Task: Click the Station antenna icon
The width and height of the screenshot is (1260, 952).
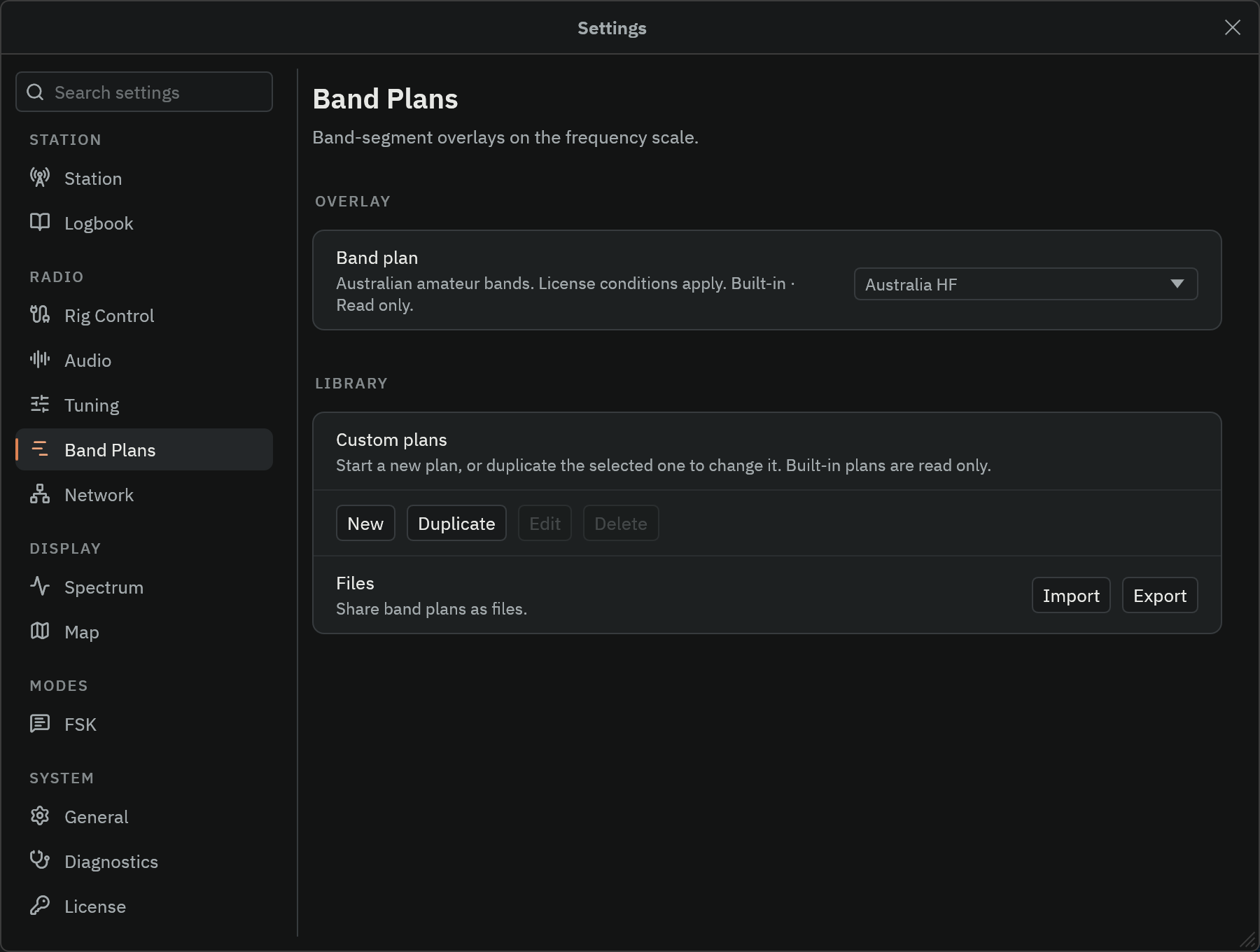Action: [x=40, y=178]
